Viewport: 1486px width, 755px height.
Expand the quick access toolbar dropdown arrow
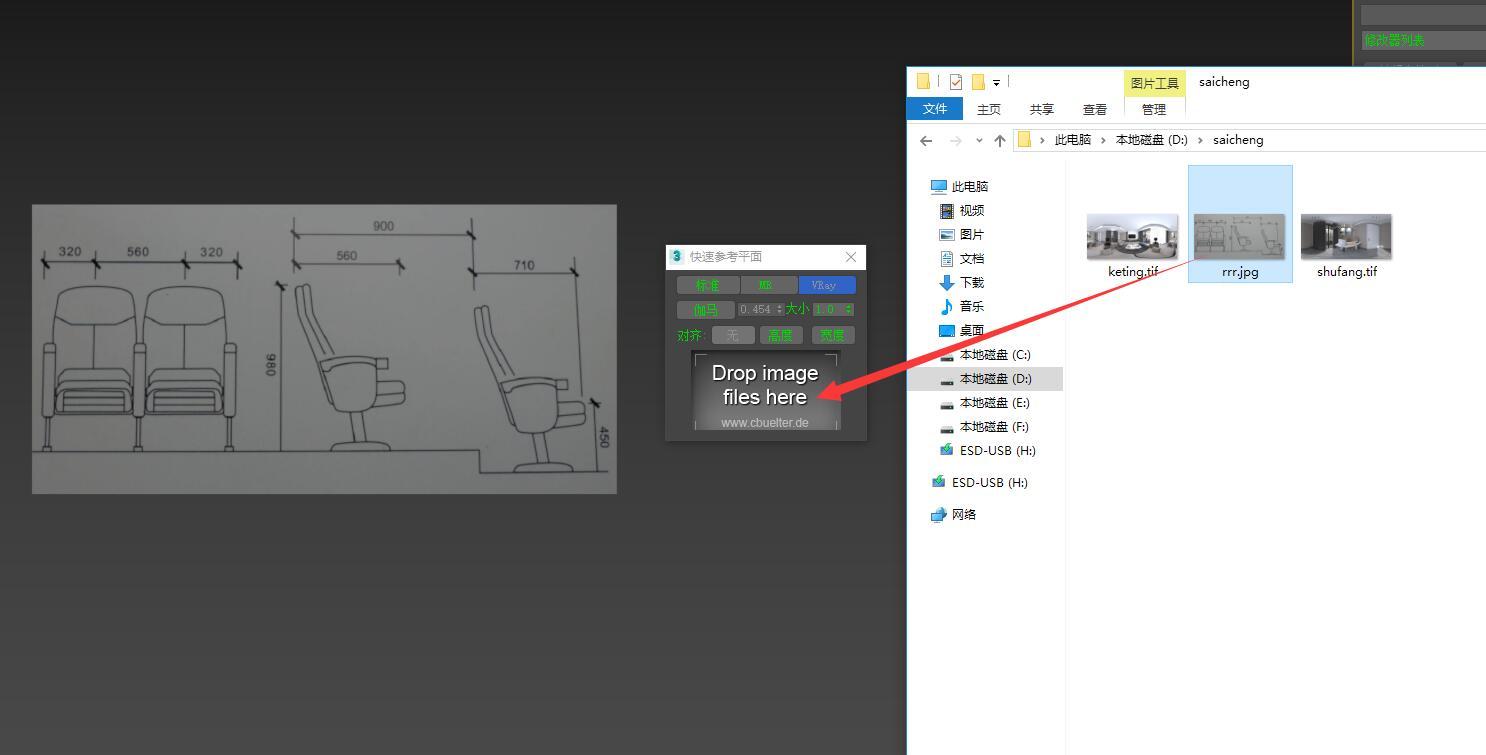996,83
